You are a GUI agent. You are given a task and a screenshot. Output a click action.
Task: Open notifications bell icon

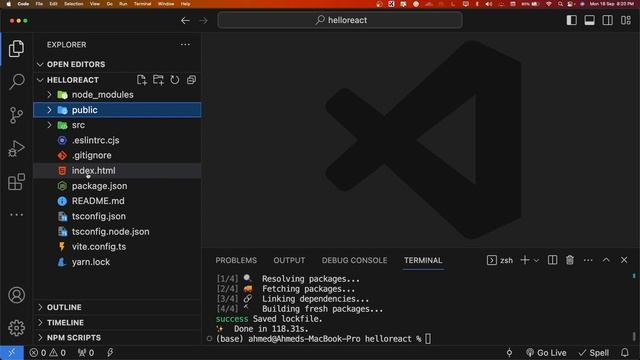pyautogui.click(x=624, y=353)
